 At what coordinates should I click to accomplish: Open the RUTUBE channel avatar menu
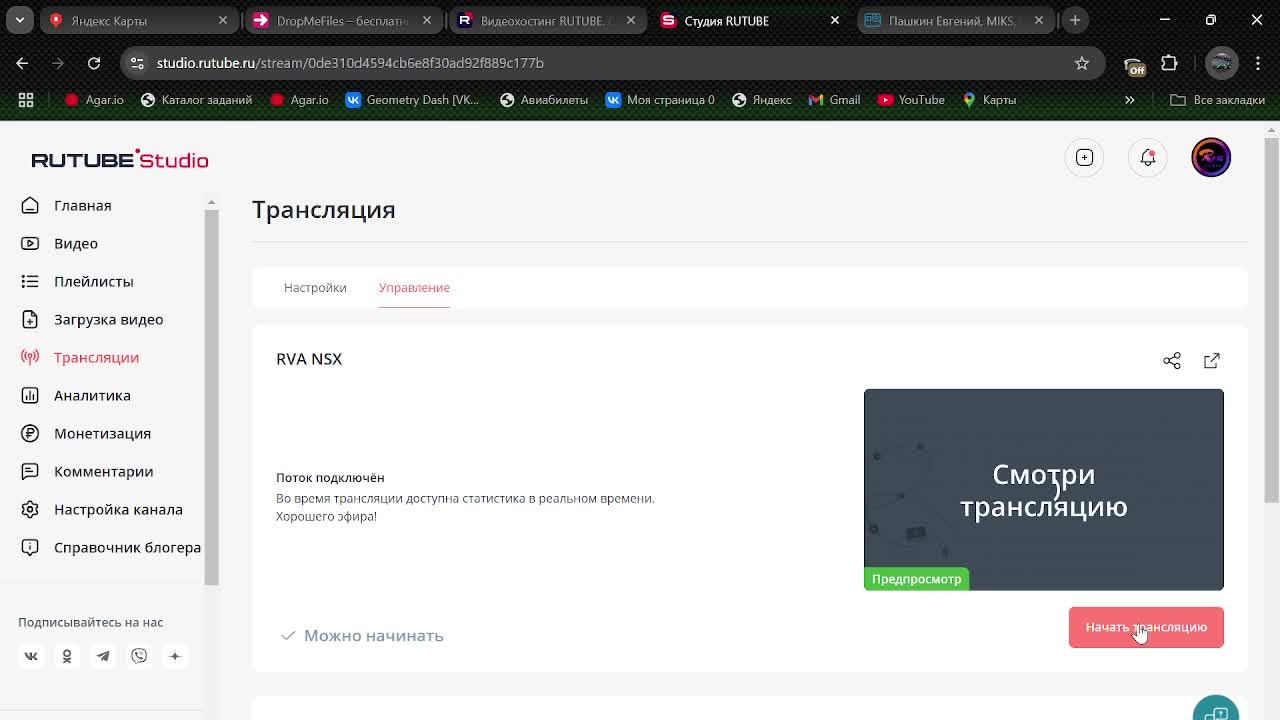pyautogui.click(x=1211, y=157)
